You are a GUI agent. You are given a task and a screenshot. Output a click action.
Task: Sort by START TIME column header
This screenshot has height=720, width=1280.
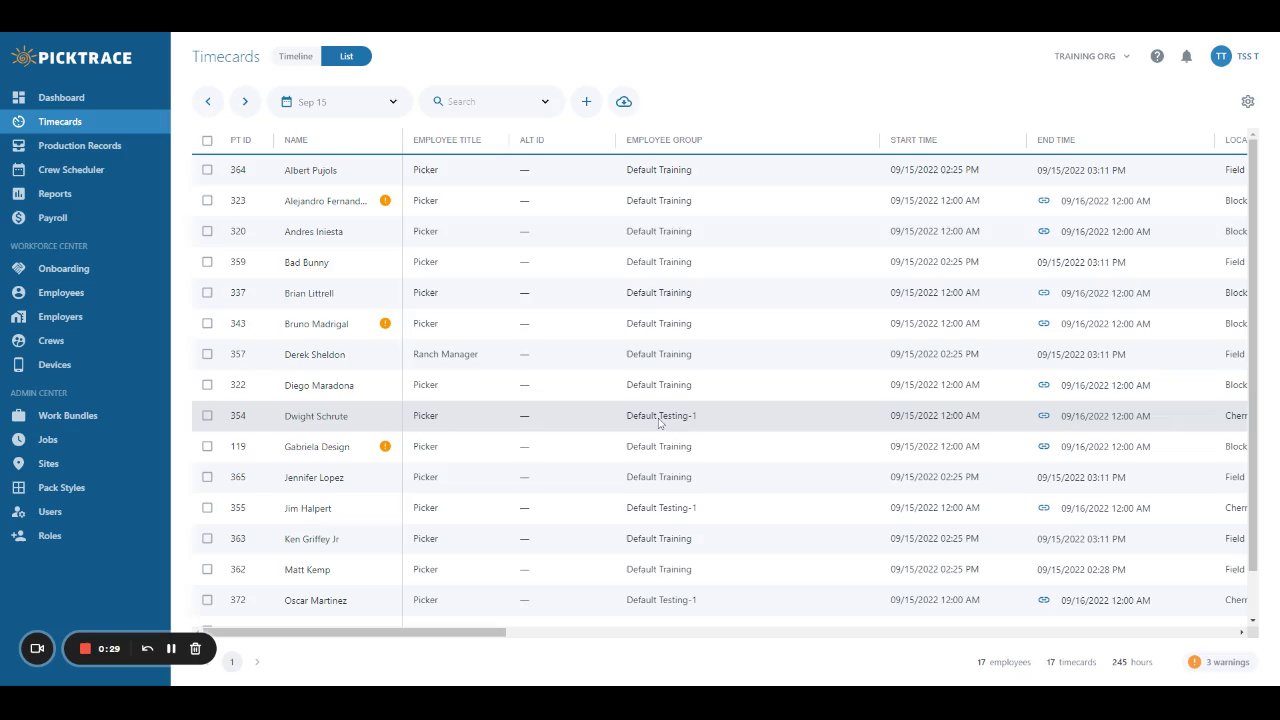[x=913, y=140]
